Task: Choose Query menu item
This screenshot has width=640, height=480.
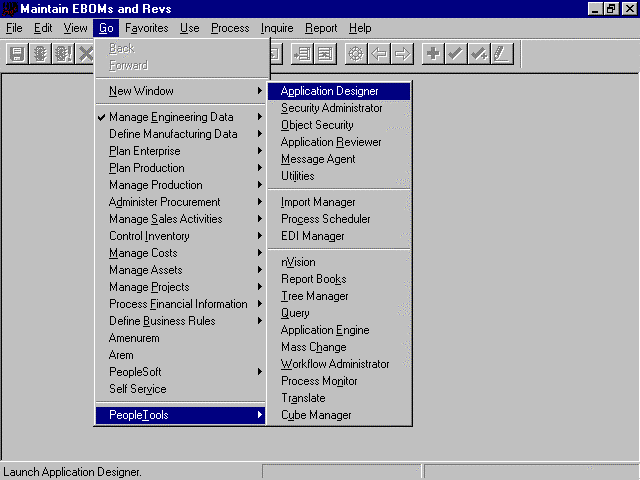Action: [x=339, y=313]
